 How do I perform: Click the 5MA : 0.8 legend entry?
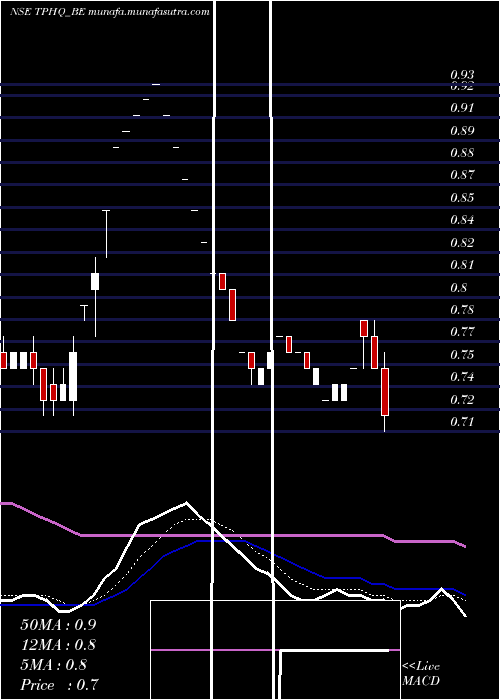54,665
